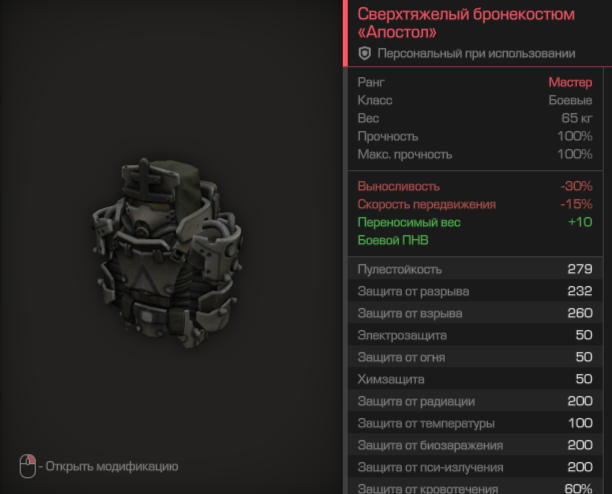The image size is (612, 494).
Task: Click the mouse icon for opening modification
Action: tap(28, 466)
